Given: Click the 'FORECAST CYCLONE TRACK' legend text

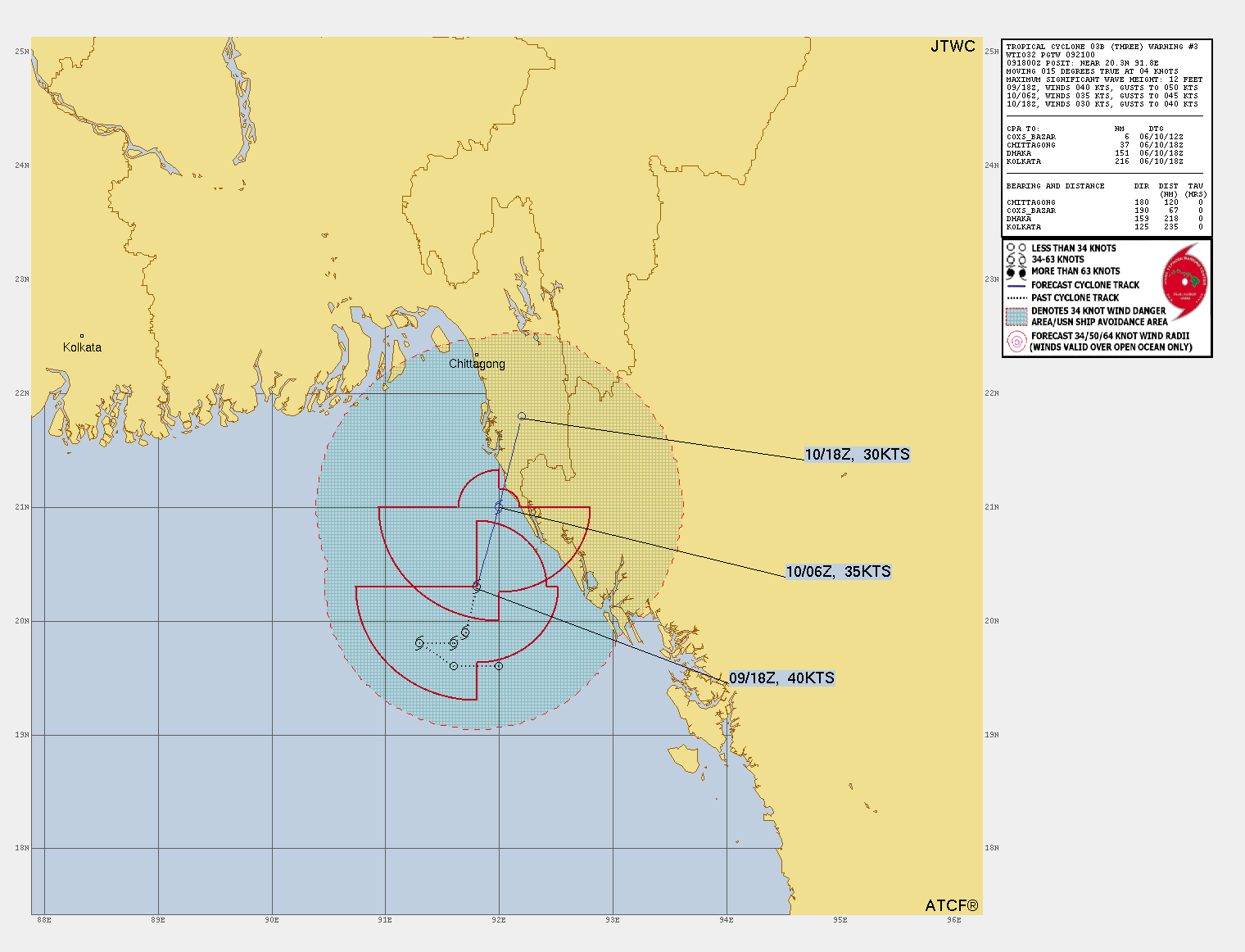Looking at the screenshot, I should click(x=1085, y=285).
